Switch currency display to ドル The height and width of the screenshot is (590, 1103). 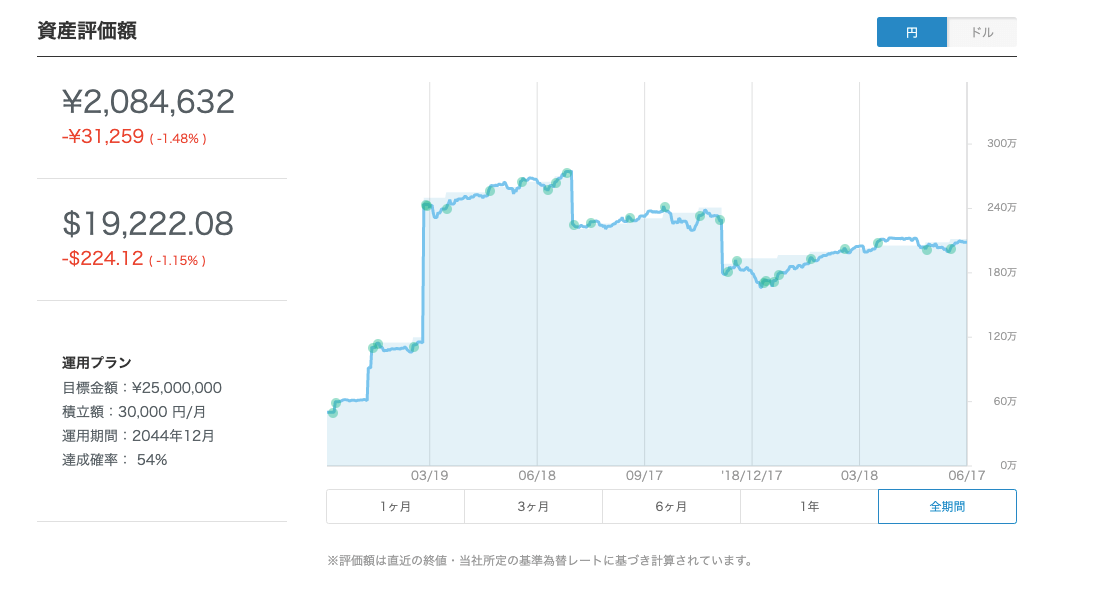coord(982,32)
